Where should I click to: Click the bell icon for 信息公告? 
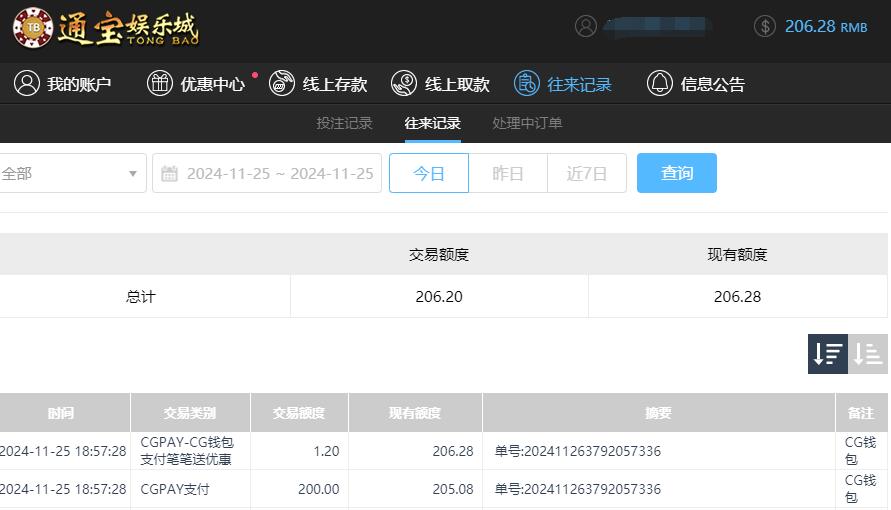click(x=660, y=83)
